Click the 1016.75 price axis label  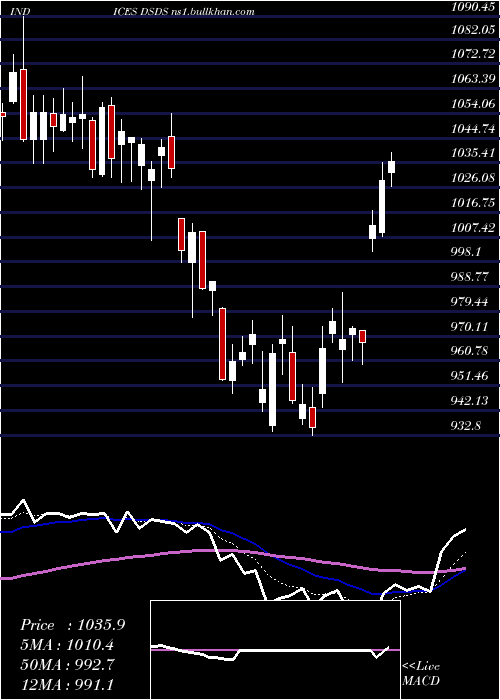[474, 203]
